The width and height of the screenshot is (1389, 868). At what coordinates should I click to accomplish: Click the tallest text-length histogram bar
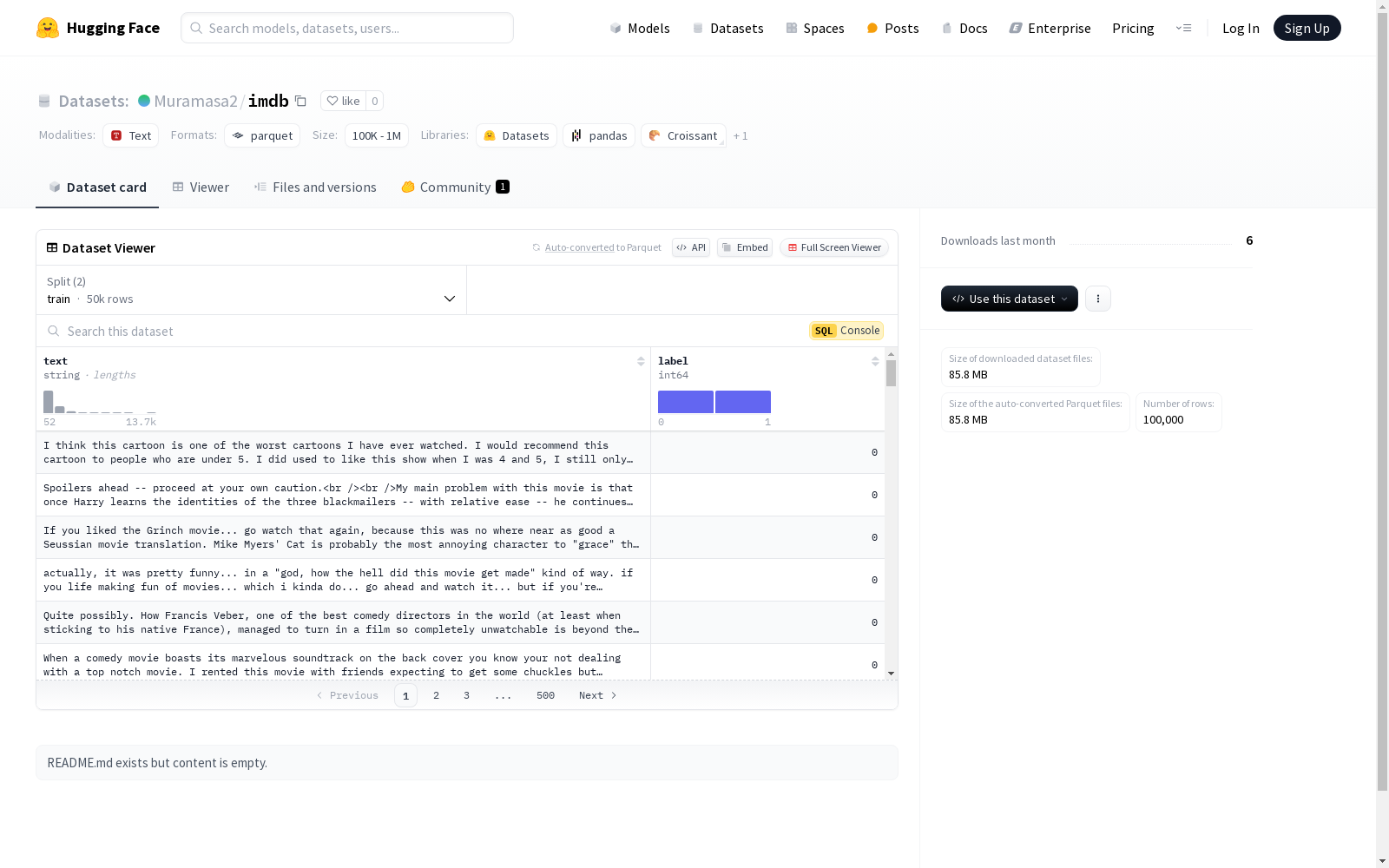pos(49,402)
